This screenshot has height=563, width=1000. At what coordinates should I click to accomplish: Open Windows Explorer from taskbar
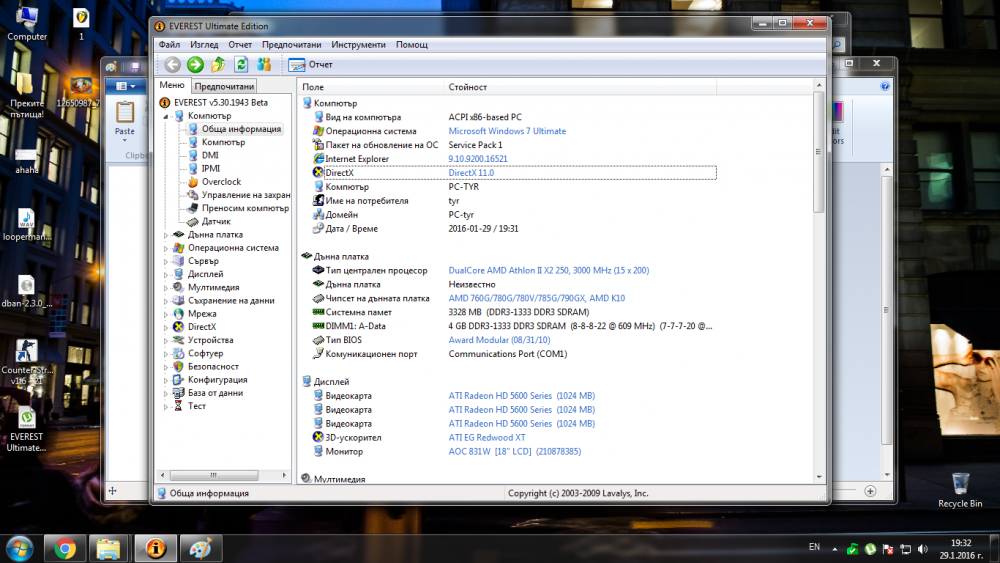(x=108, y=548)
